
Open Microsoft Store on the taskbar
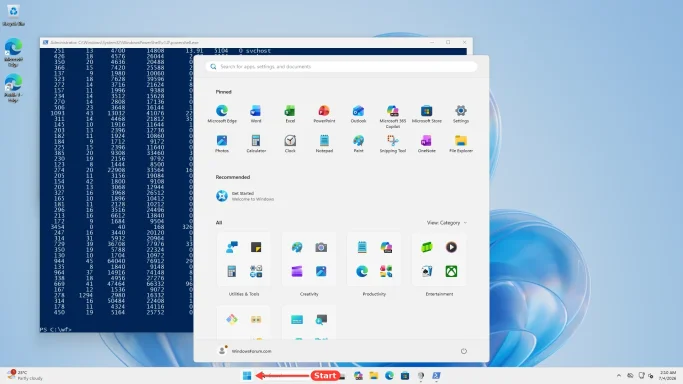tap(405, 375)
